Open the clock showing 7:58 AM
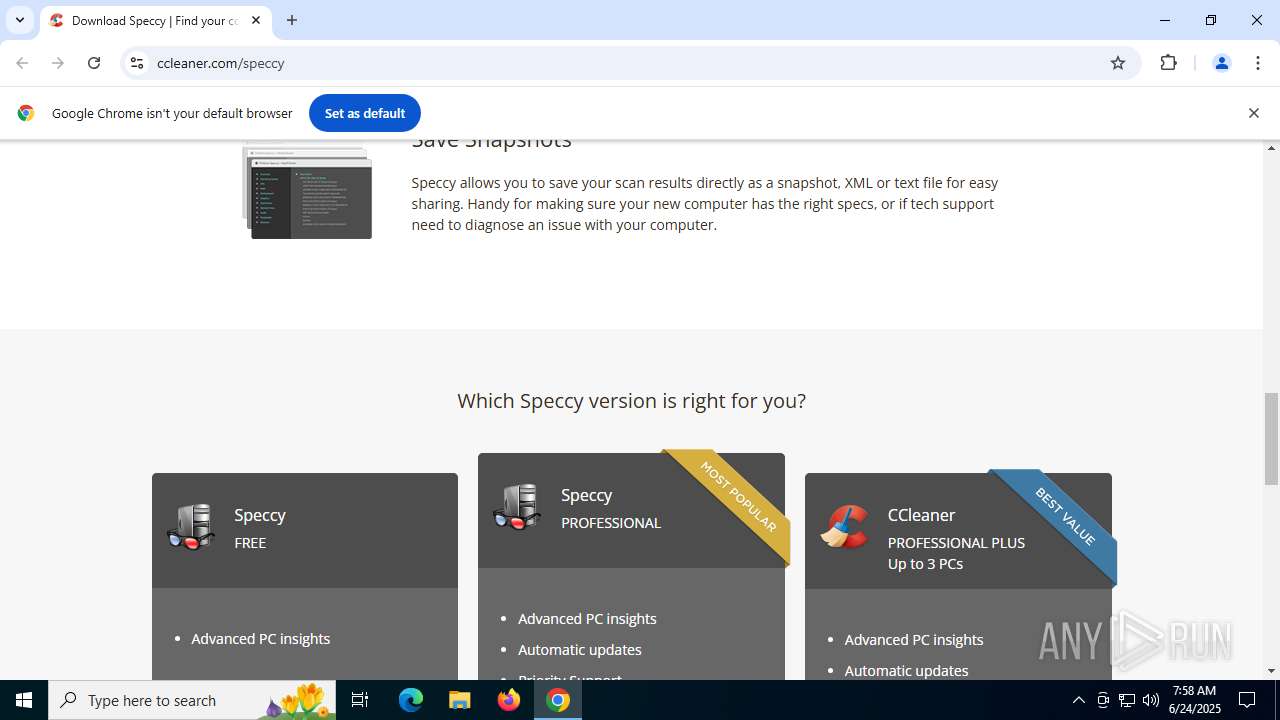 pyautogui.click(x=1194, y=700)
